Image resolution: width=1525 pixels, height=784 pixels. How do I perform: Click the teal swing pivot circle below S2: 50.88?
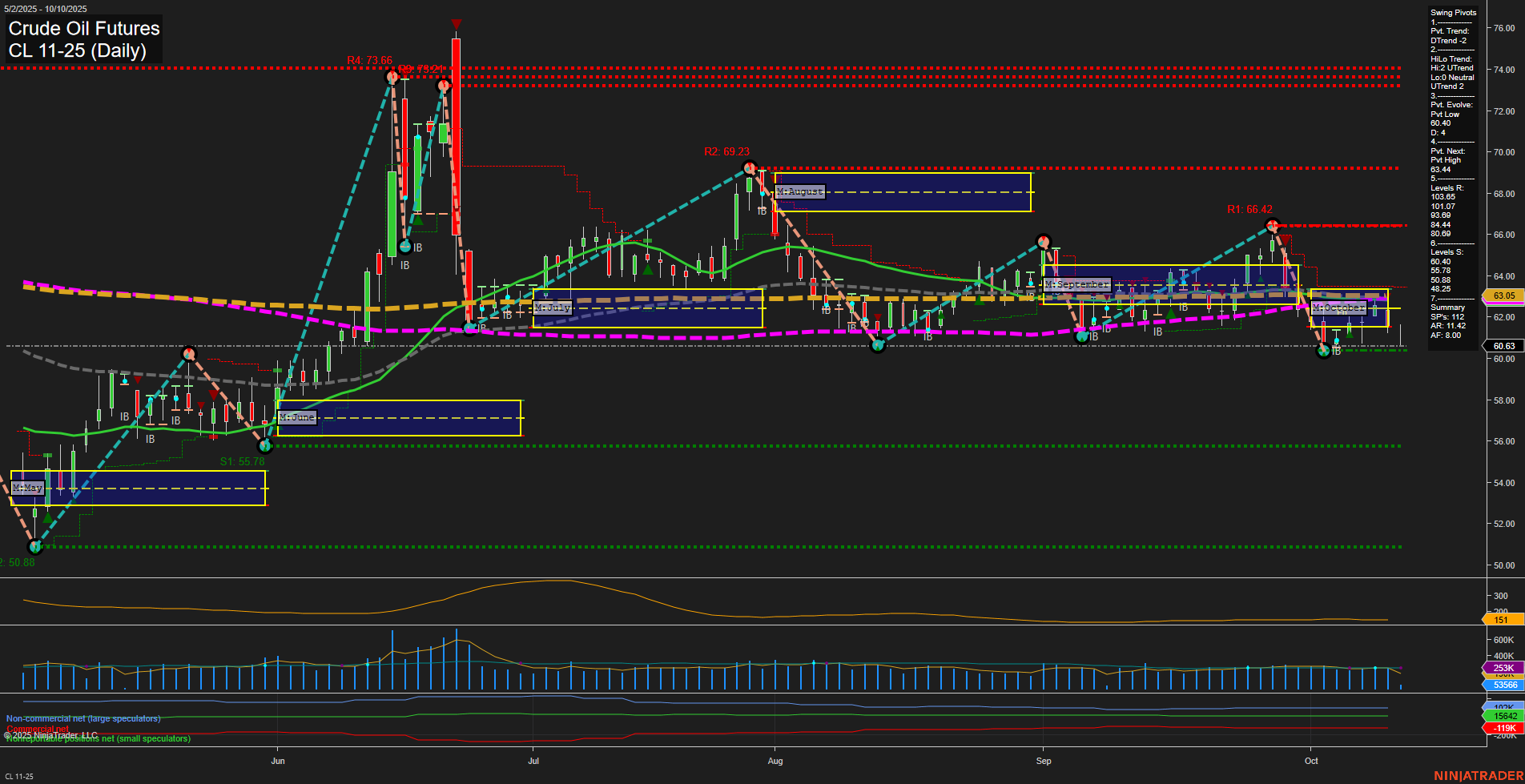click(35, 547)
